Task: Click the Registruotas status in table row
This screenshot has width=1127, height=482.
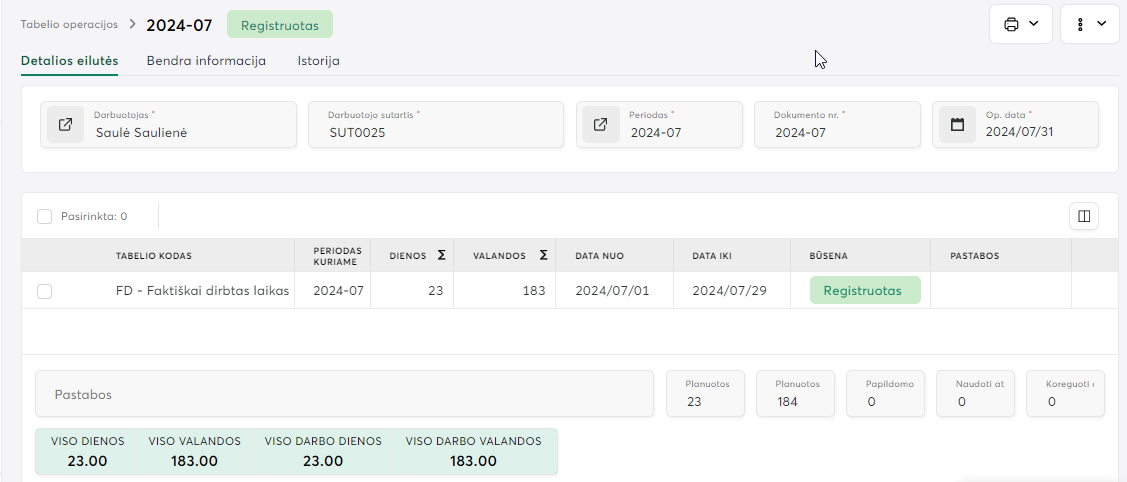Action: (x=864, y=291)
